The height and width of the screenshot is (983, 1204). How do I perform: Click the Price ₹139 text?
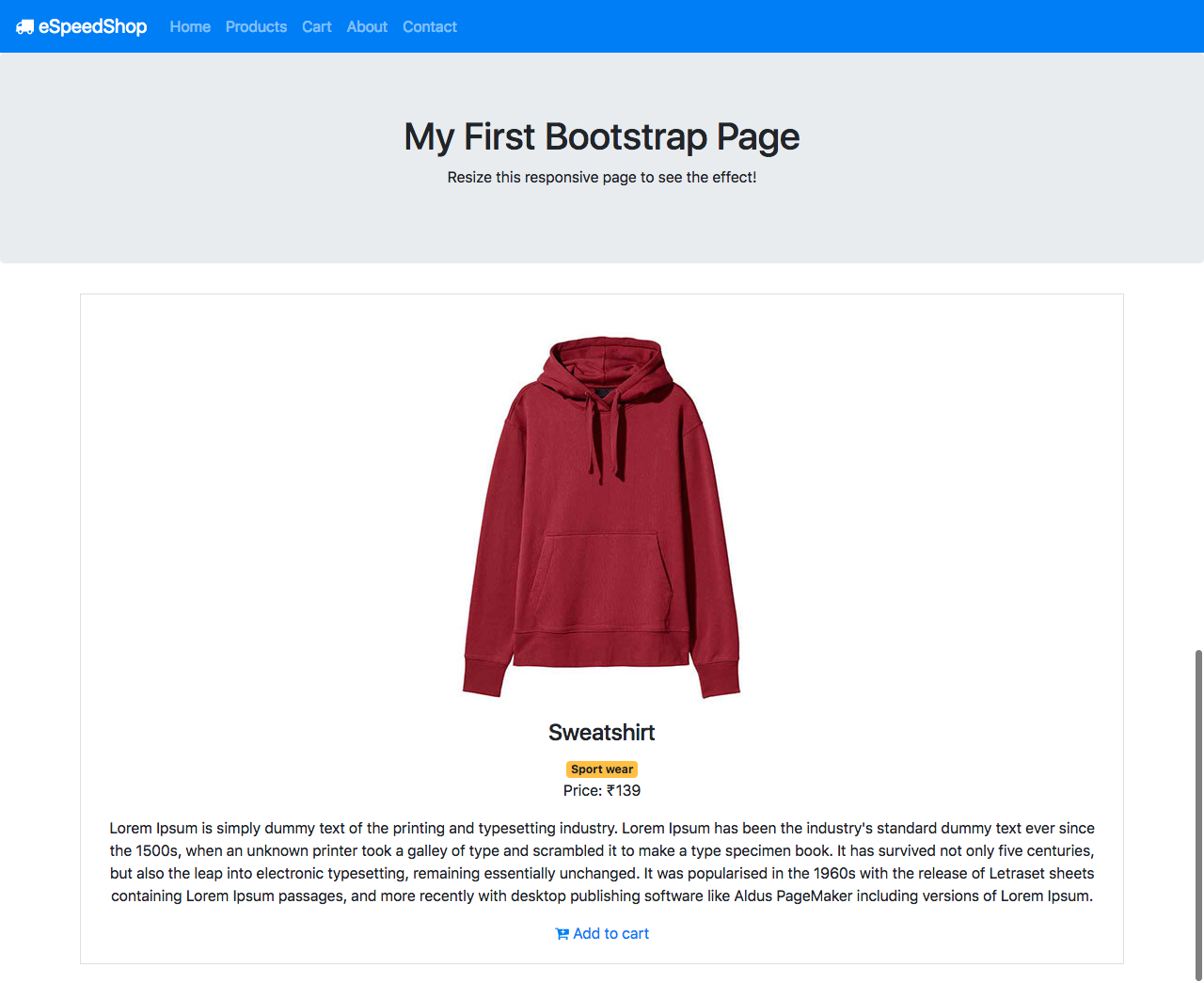click(x=601, y=790)
